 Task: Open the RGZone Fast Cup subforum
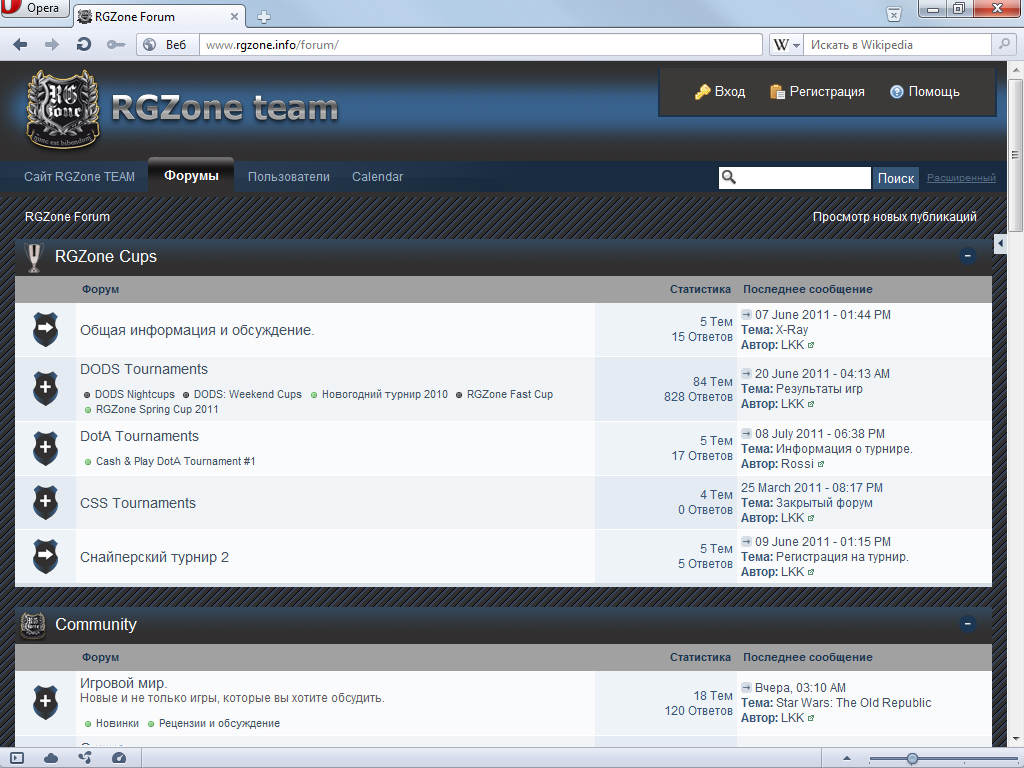pyautogui.click(x=509, y=394)
